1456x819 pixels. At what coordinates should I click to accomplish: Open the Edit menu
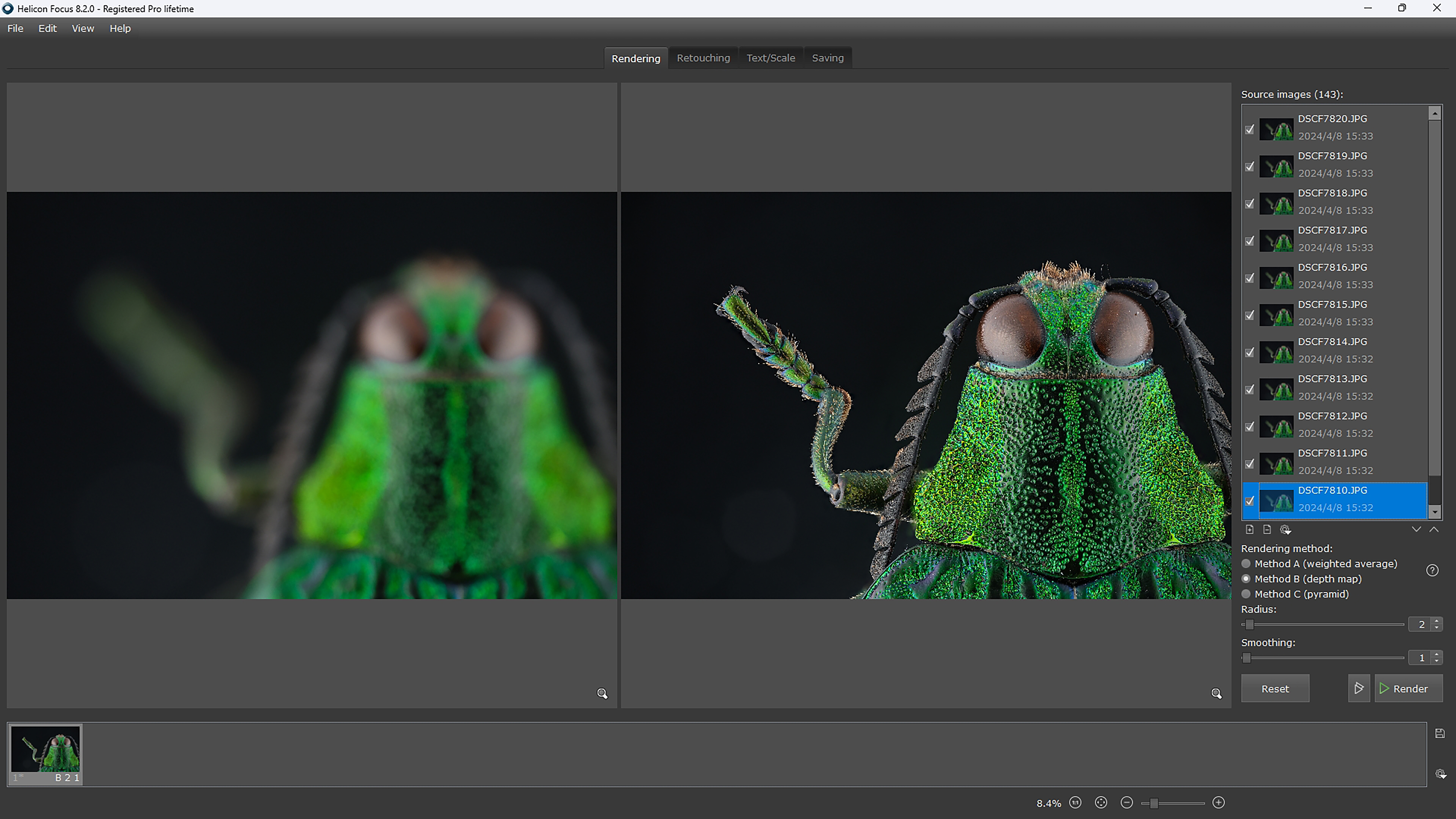click(48, 28)
